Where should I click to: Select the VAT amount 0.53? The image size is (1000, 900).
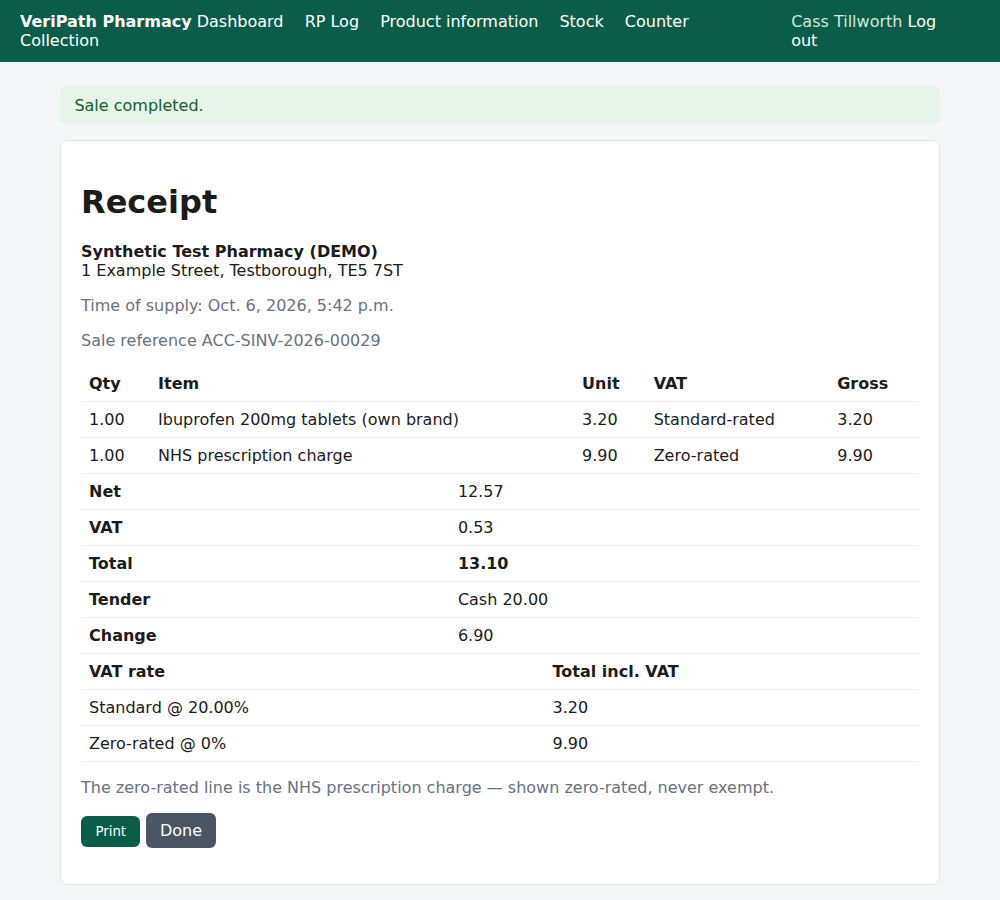coord(475,527)
